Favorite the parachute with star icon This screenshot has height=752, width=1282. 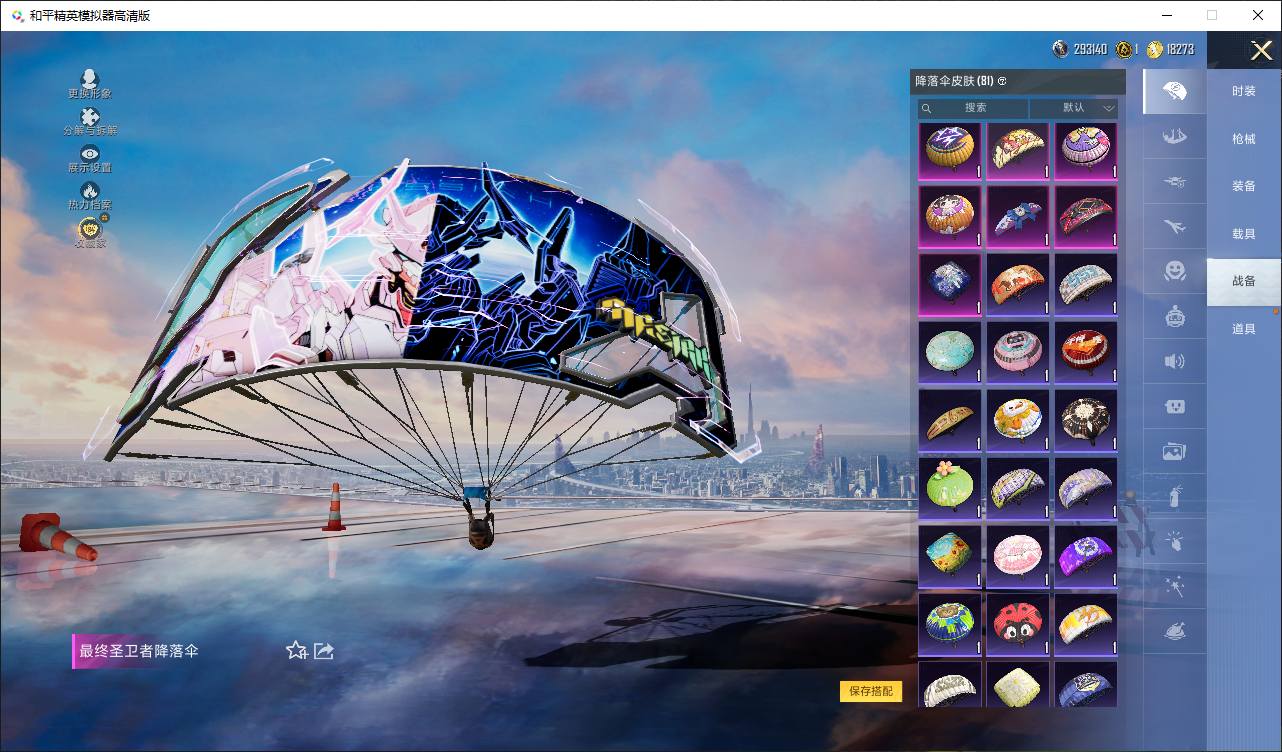point(296,651)
